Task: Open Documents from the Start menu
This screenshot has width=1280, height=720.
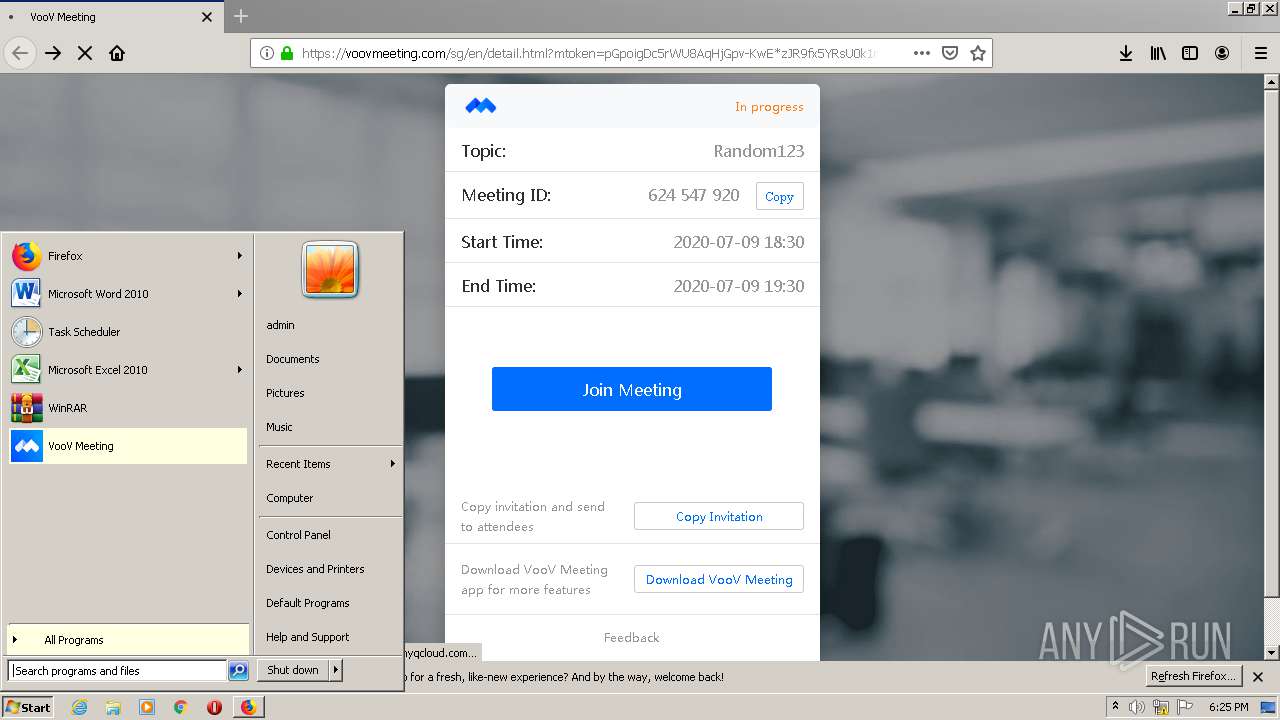Action: point(330,359)
